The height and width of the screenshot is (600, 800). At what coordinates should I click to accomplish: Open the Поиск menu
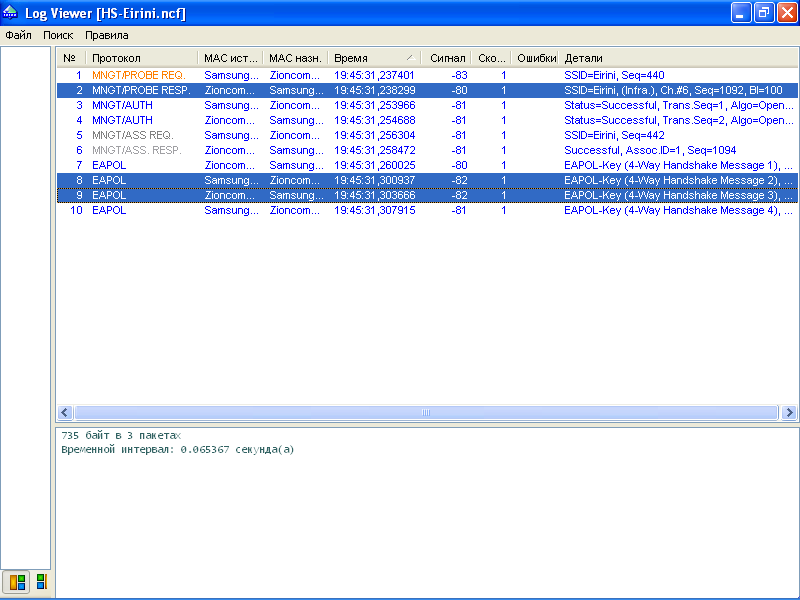pos(58,35)
